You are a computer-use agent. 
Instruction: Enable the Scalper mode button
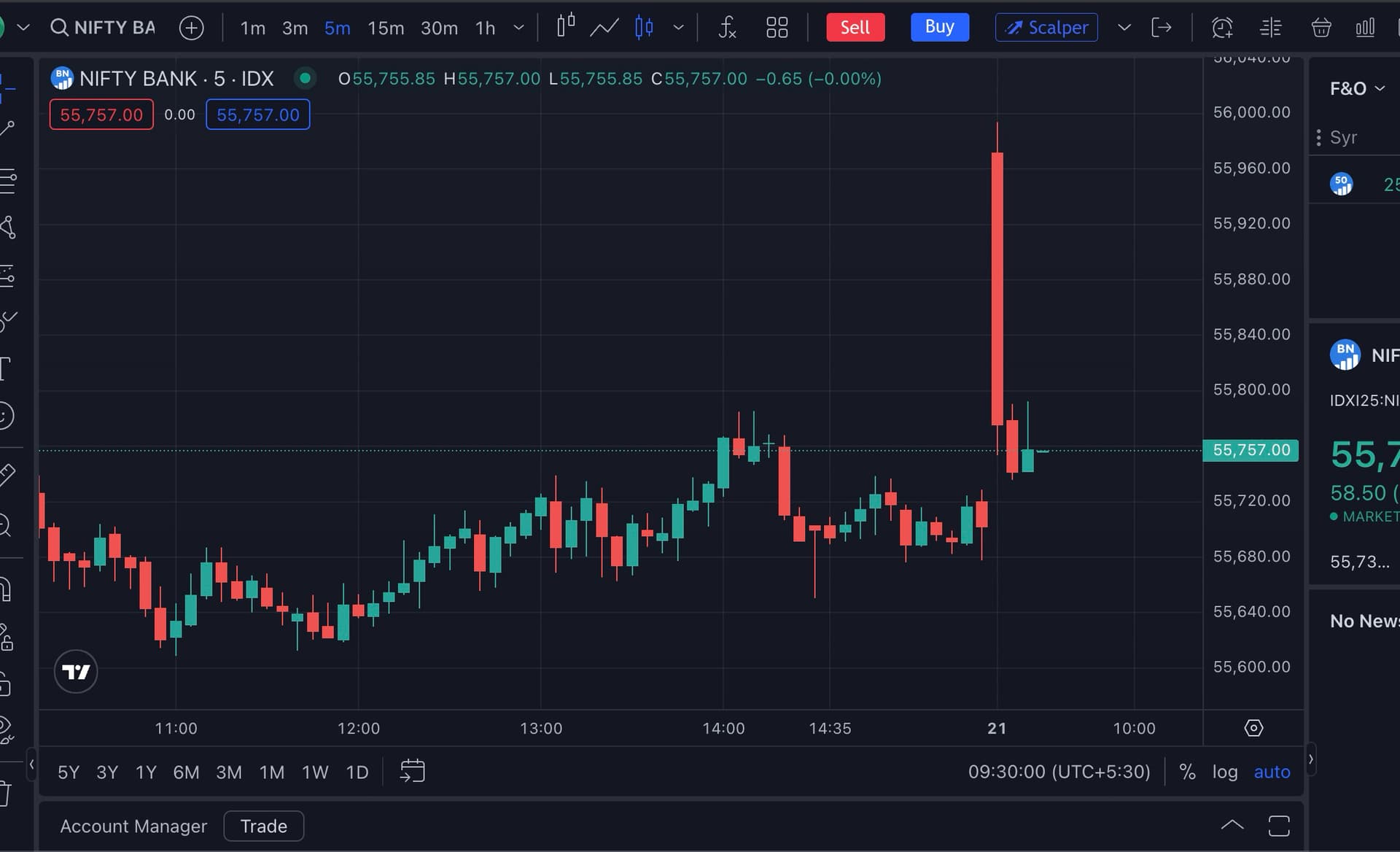[1046, 28]
